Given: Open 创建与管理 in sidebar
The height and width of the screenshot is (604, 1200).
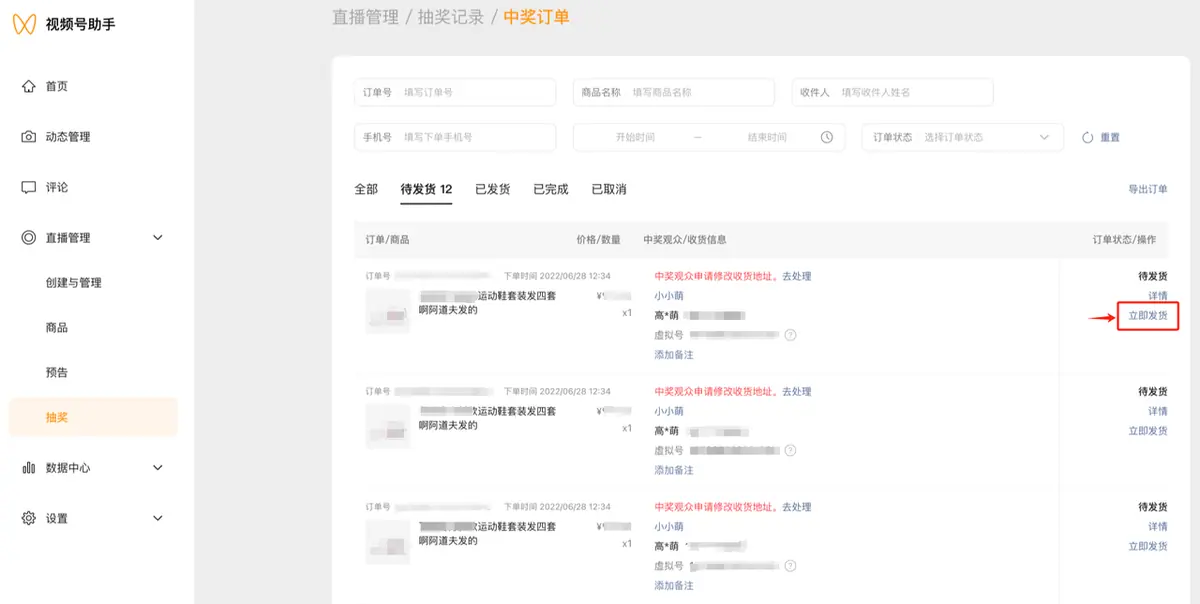Looking at the screenshot, I should [x=74, y=283].
